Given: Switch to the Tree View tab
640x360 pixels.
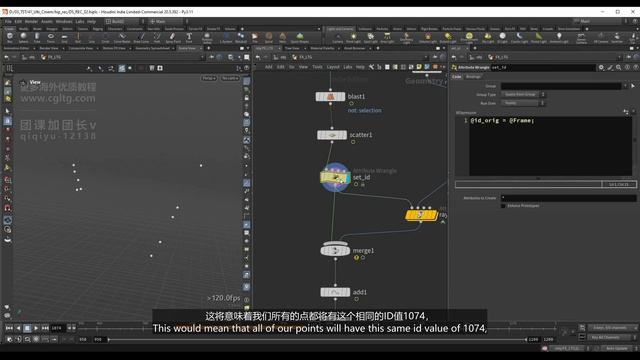Looking at the screenshot, I should (x=292, y=48).
